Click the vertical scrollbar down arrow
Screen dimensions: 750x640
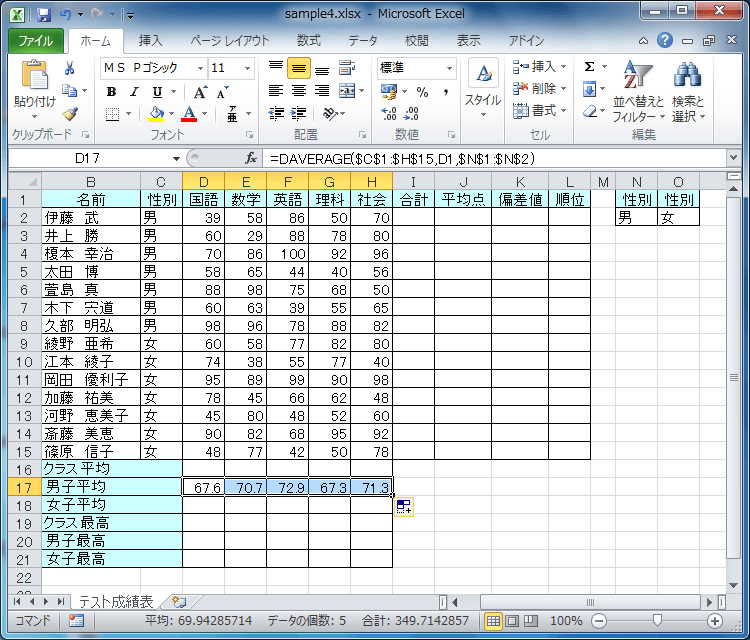pyautogui.click(x=733, y=585)
